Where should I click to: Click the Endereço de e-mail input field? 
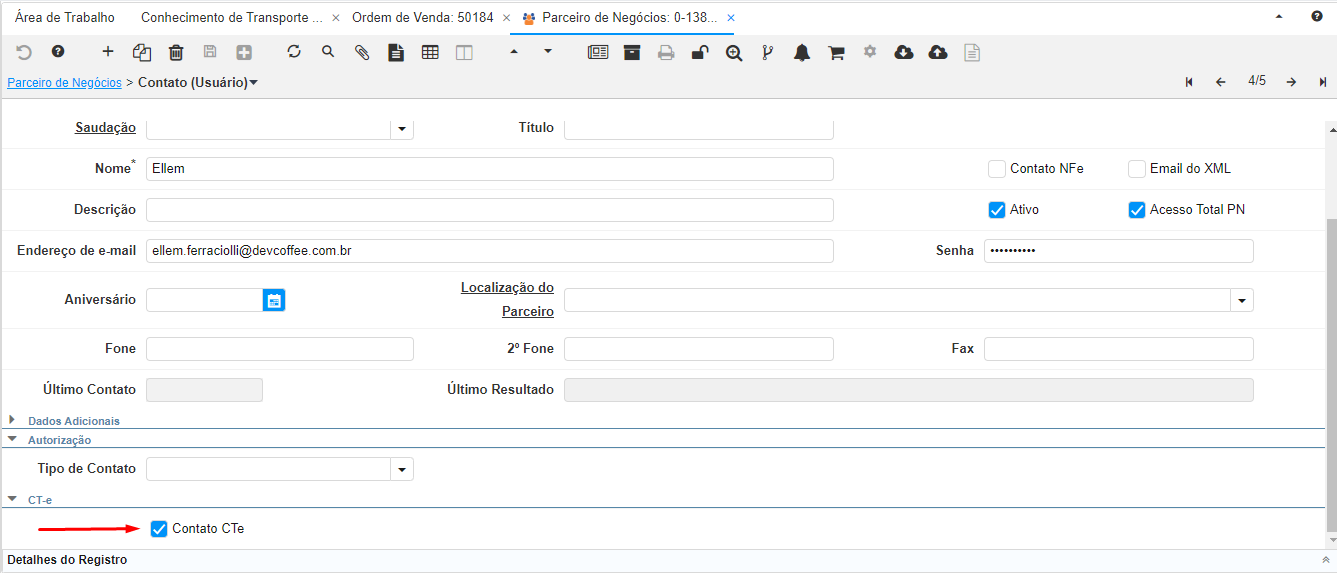coord(489,251)
